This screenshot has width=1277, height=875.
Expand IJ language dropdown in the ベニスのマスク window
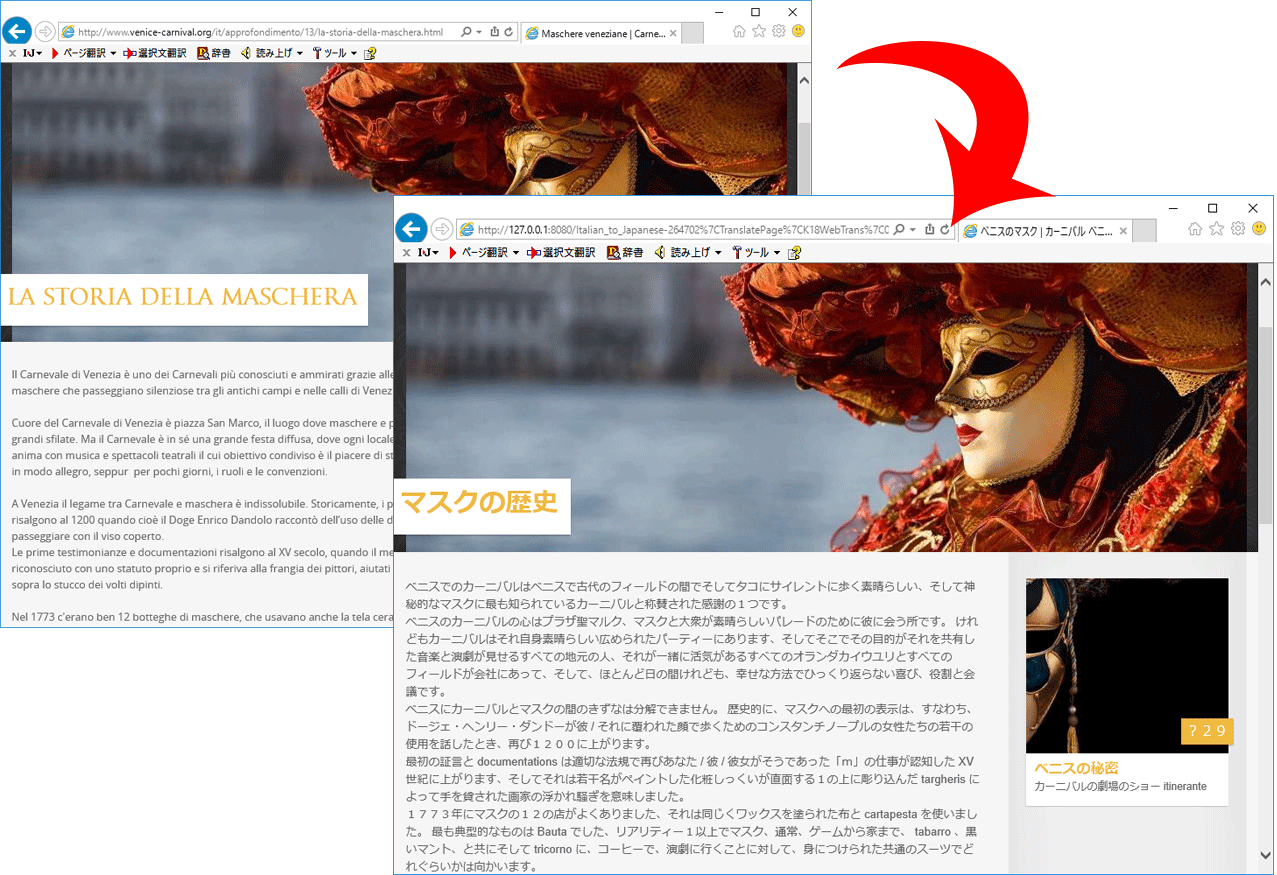[x=435, y=254]
